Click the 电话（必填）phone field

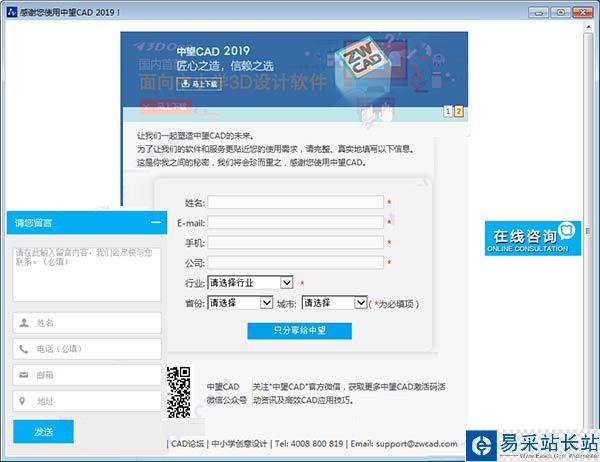click(x=87, y=349)
